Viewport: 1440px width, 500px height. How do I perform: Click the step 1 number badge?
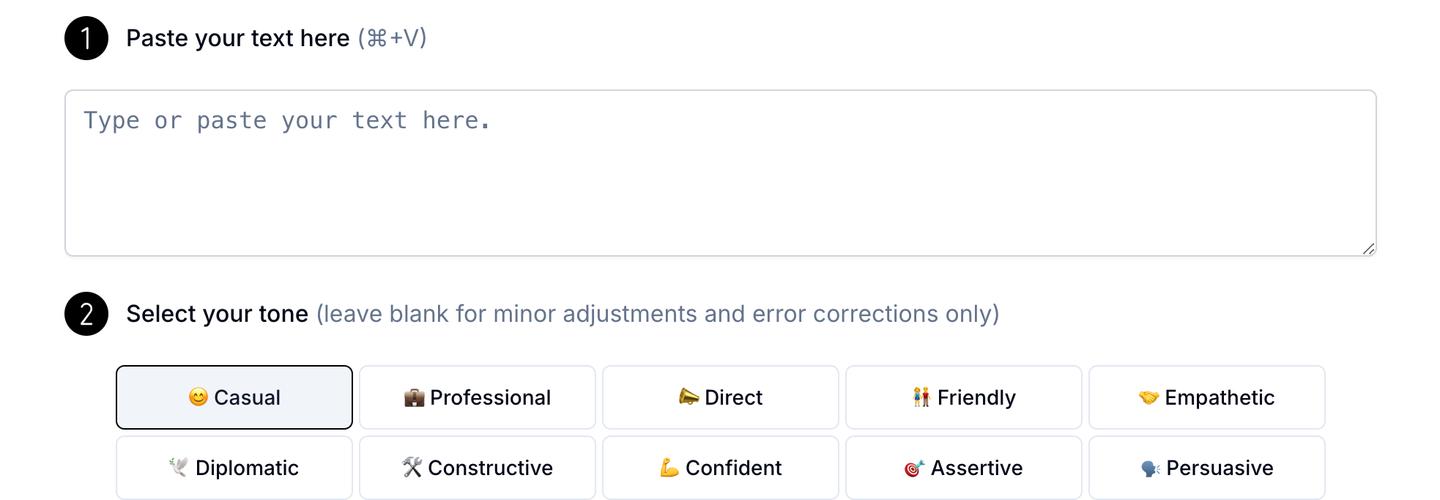86,39
